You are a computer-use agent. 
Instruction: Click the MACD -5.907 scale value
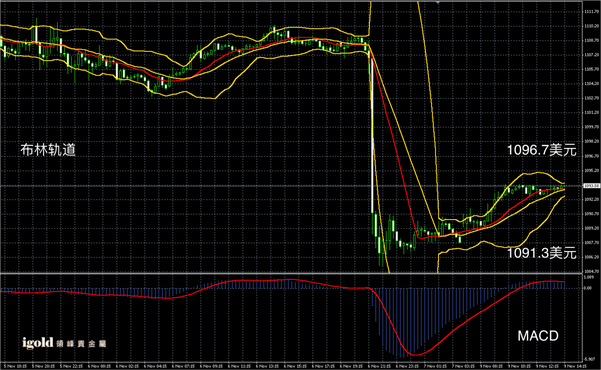(x=589, y=359)
